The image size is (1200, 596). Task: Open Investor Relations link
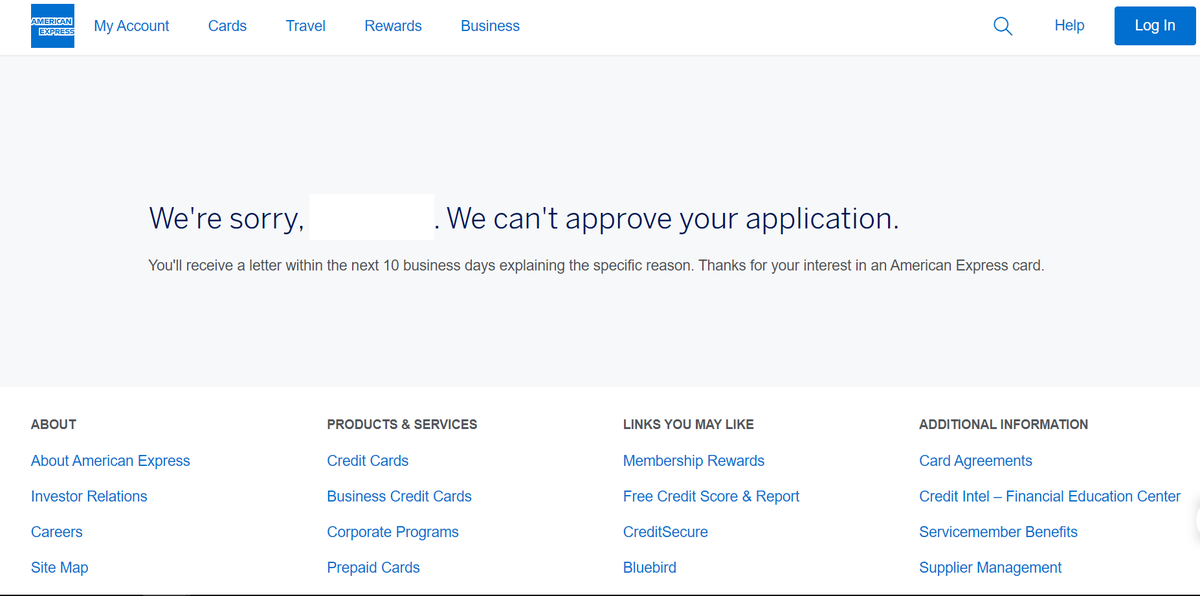point(89,496)
